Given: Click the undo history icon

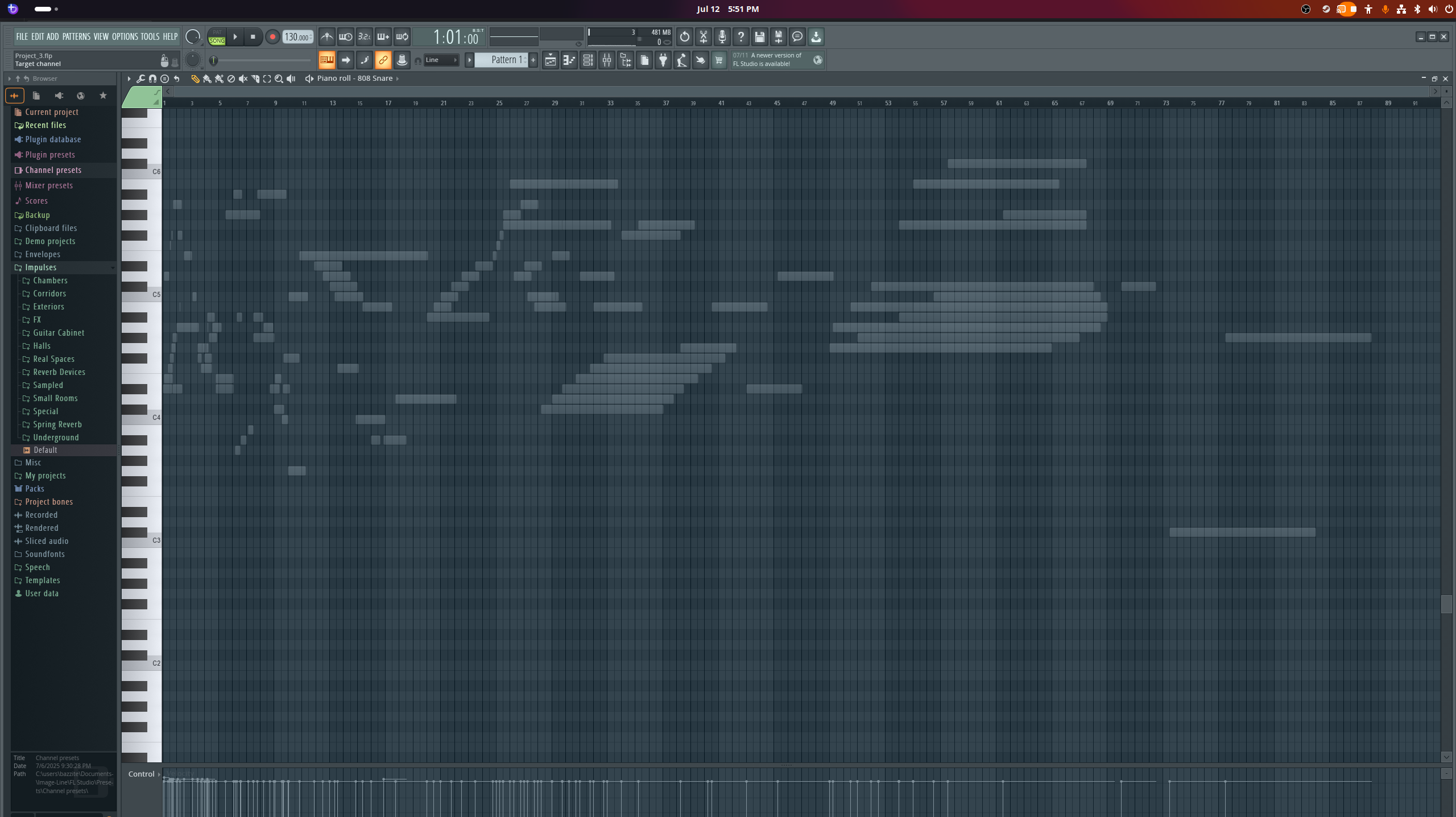Looking at the screenshot, I should click(x=685, y=37).
